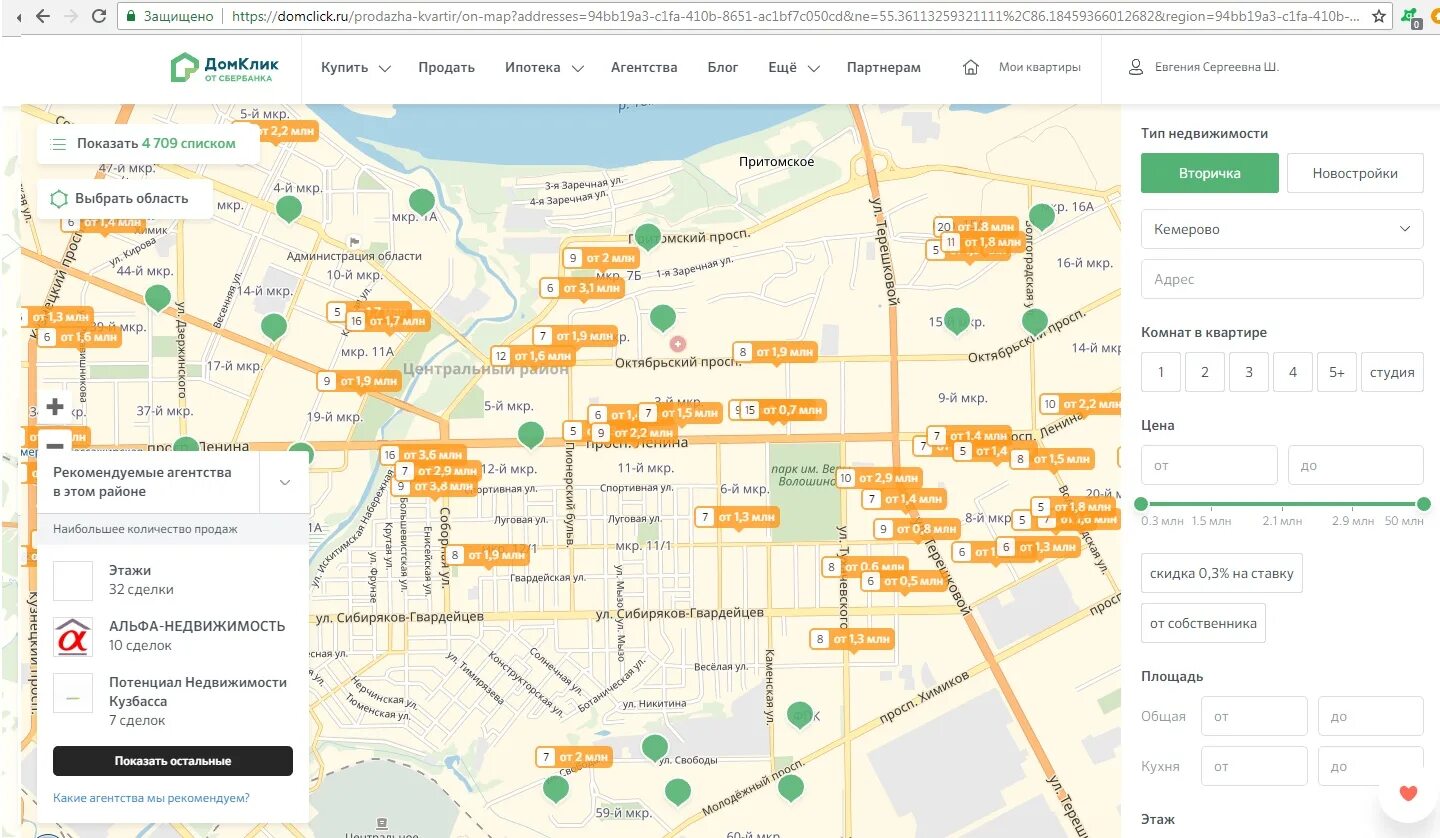Screen dimensions: 1440x838
Task: Toggle the от собственника filter
Action: 1203,623
